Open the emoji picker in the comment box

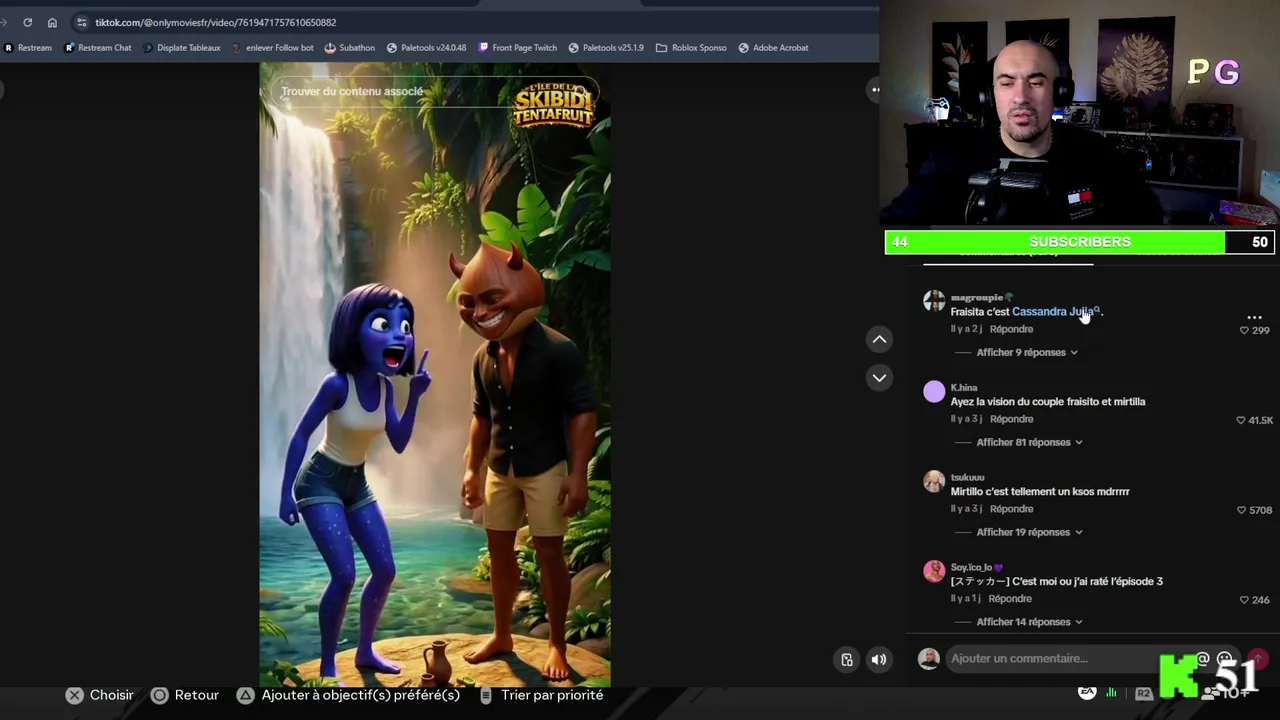click(x=1224, y=658)
